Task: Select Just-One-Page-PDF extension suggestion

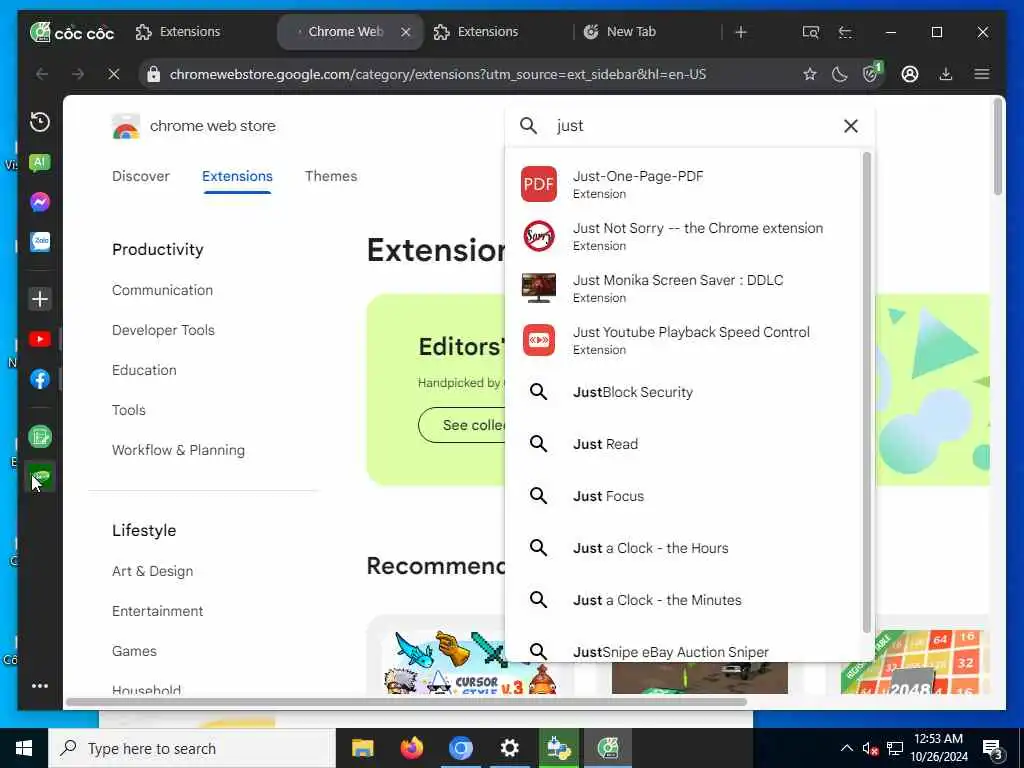Action: pyautogui.click(x=684, y=184)
